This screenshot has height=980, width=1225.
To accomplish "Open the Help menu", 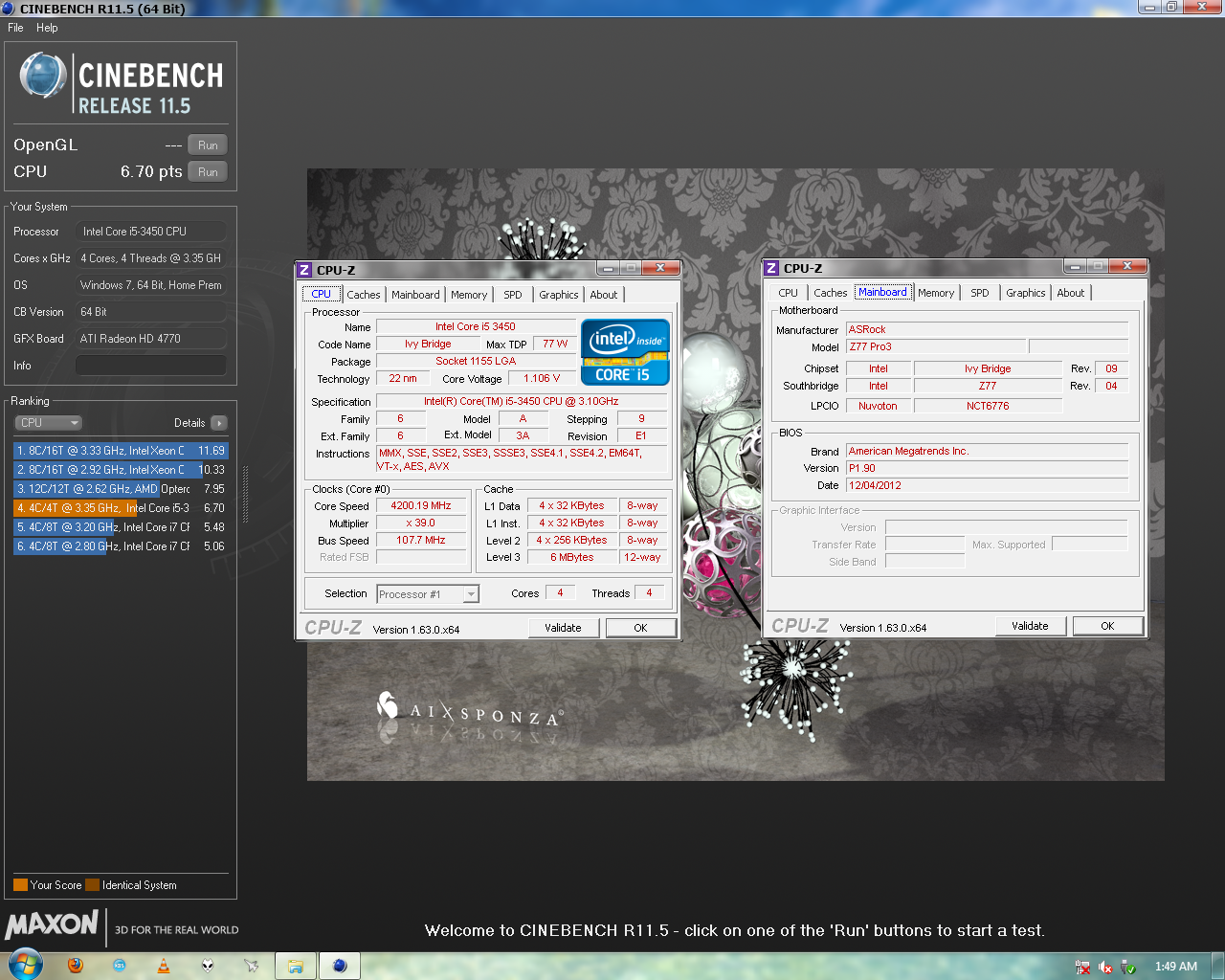I will pyautogui.click(x=47, y=28).
